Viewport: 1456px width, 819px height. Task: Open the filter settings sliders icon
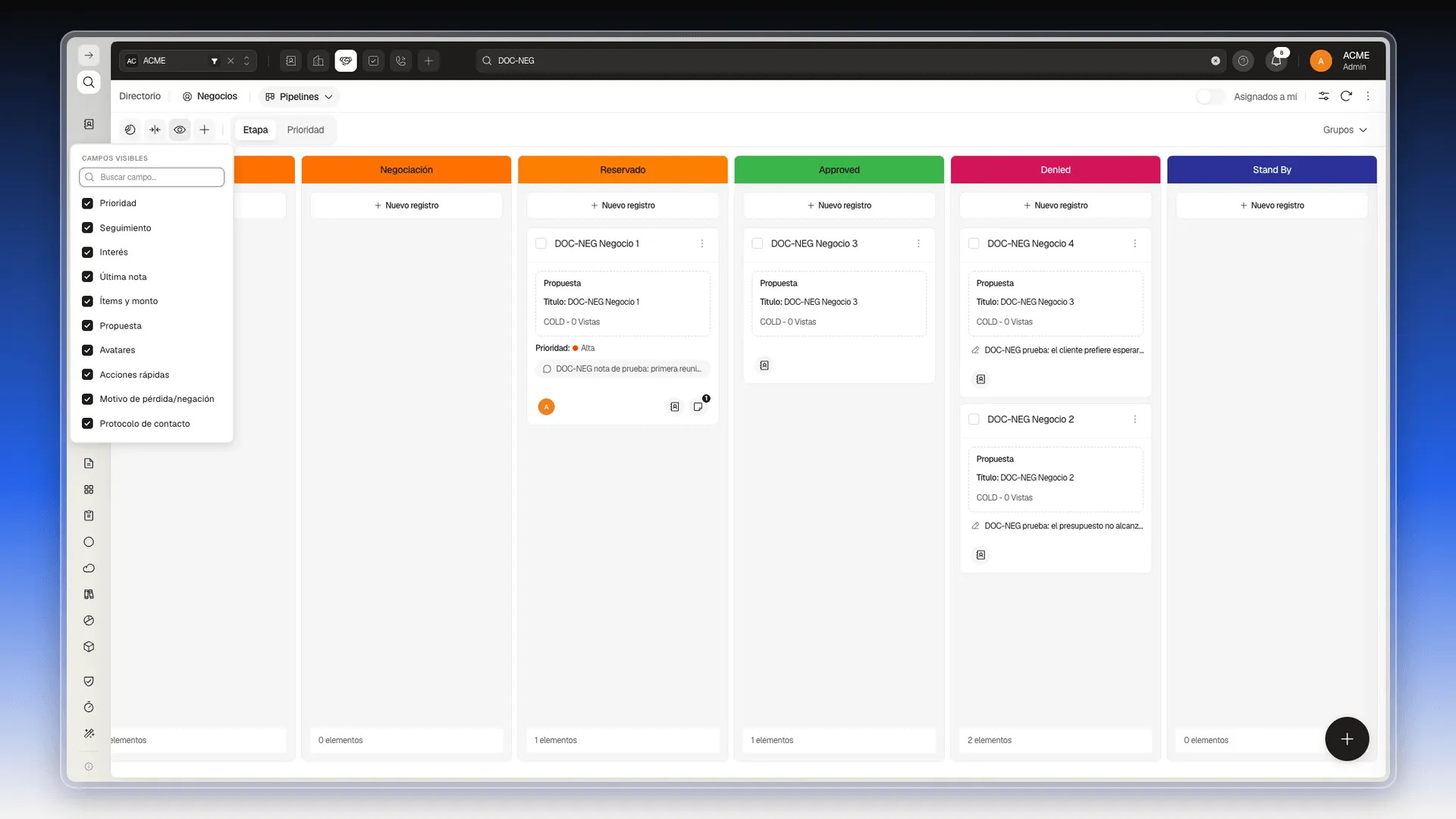pos(1323,96)
